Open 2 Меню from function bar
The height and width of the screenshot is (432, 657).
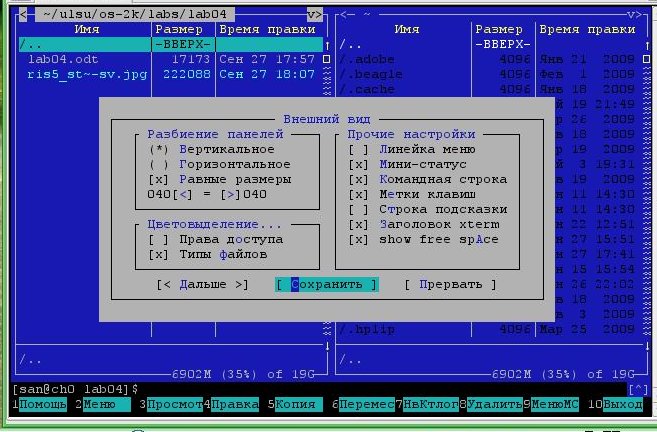click(104, 404)
